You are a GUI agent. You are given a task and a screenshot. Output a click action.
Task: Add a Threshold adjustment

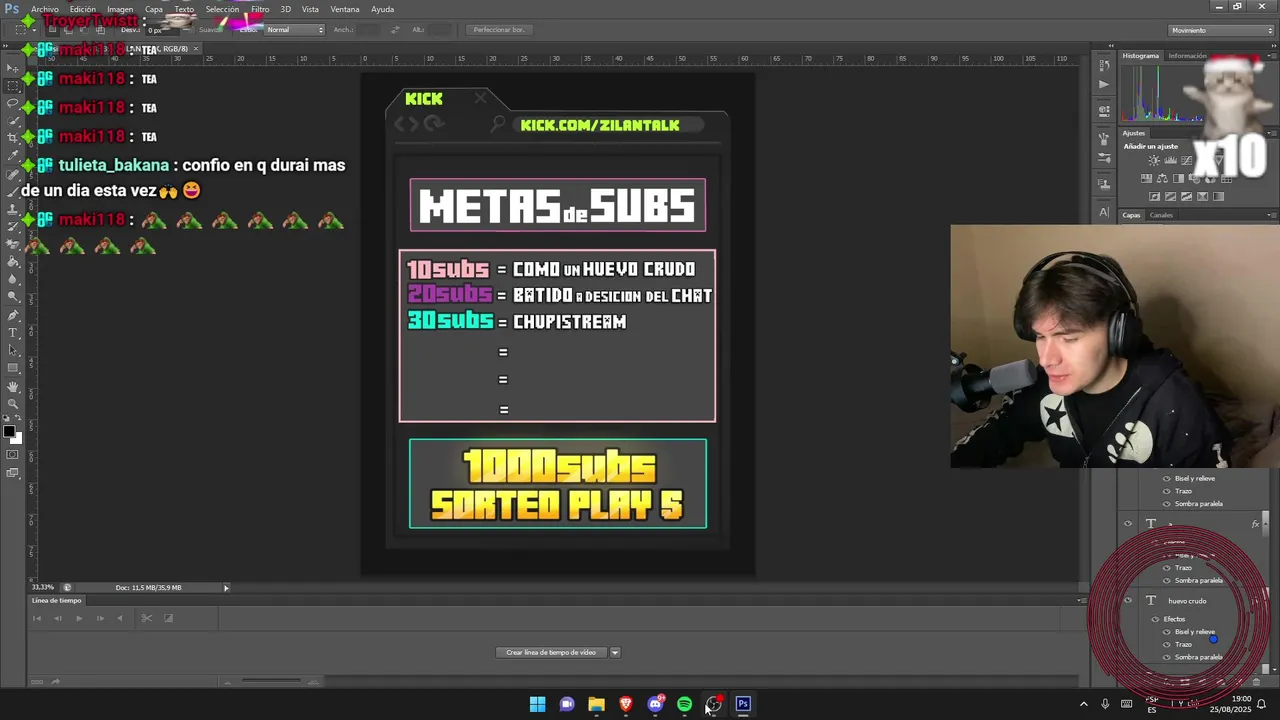[1186, 196]
